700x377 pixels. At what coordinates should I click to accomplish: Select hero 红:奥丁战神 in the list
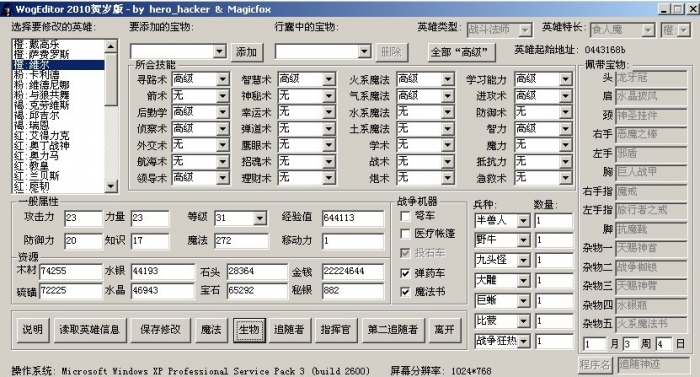click(x=58, y=146)
